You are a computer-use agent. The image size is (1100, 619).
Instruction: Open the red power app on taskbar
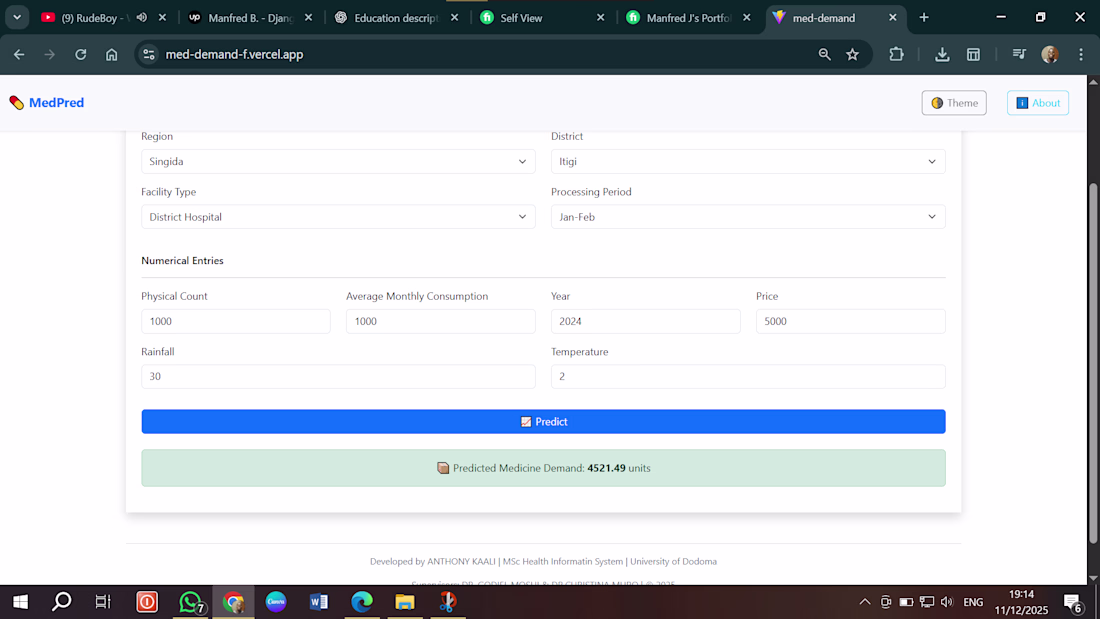(147, 602)
